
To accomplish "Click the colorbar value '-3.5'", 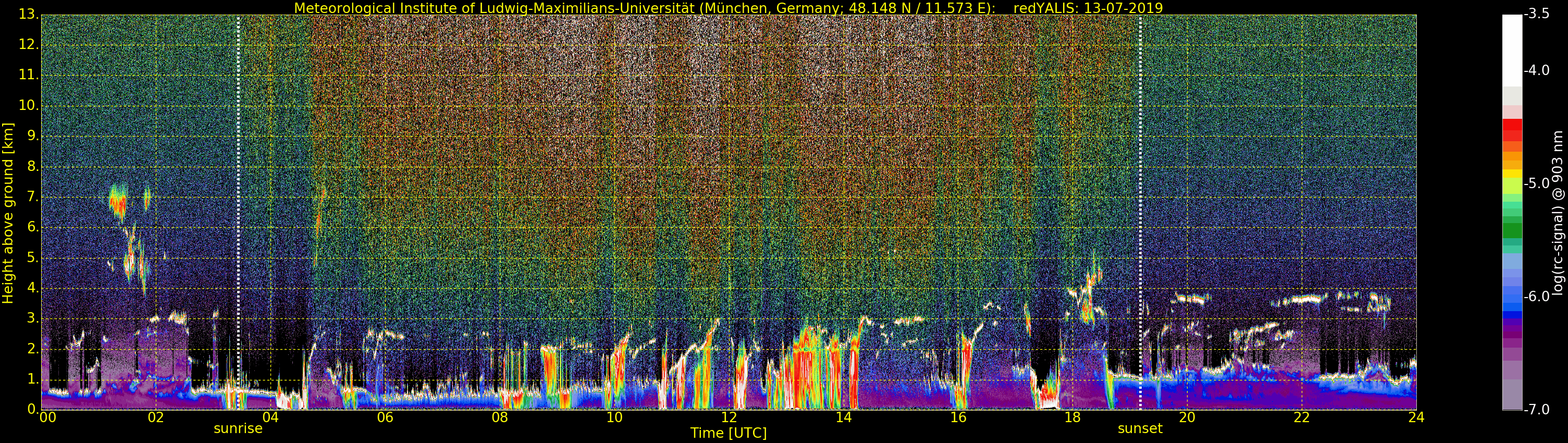I will 1538,15.
